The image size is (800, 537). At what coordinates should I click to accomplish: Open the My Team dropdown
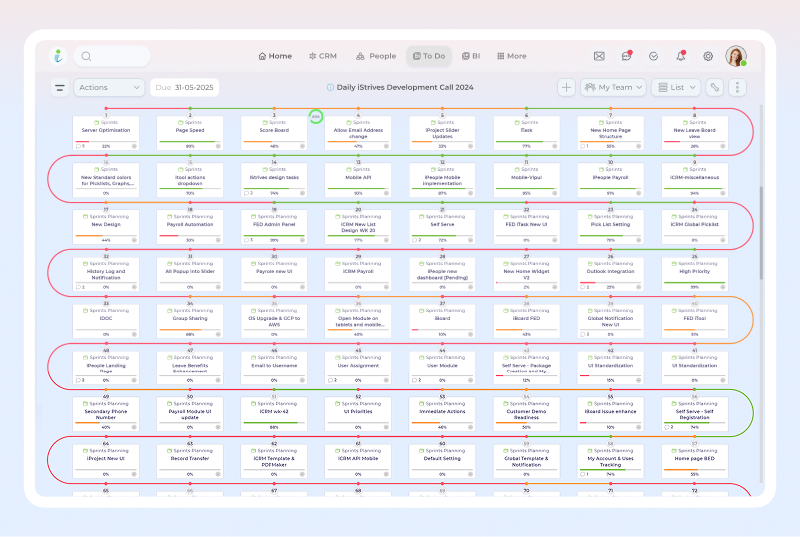[613, 88]
